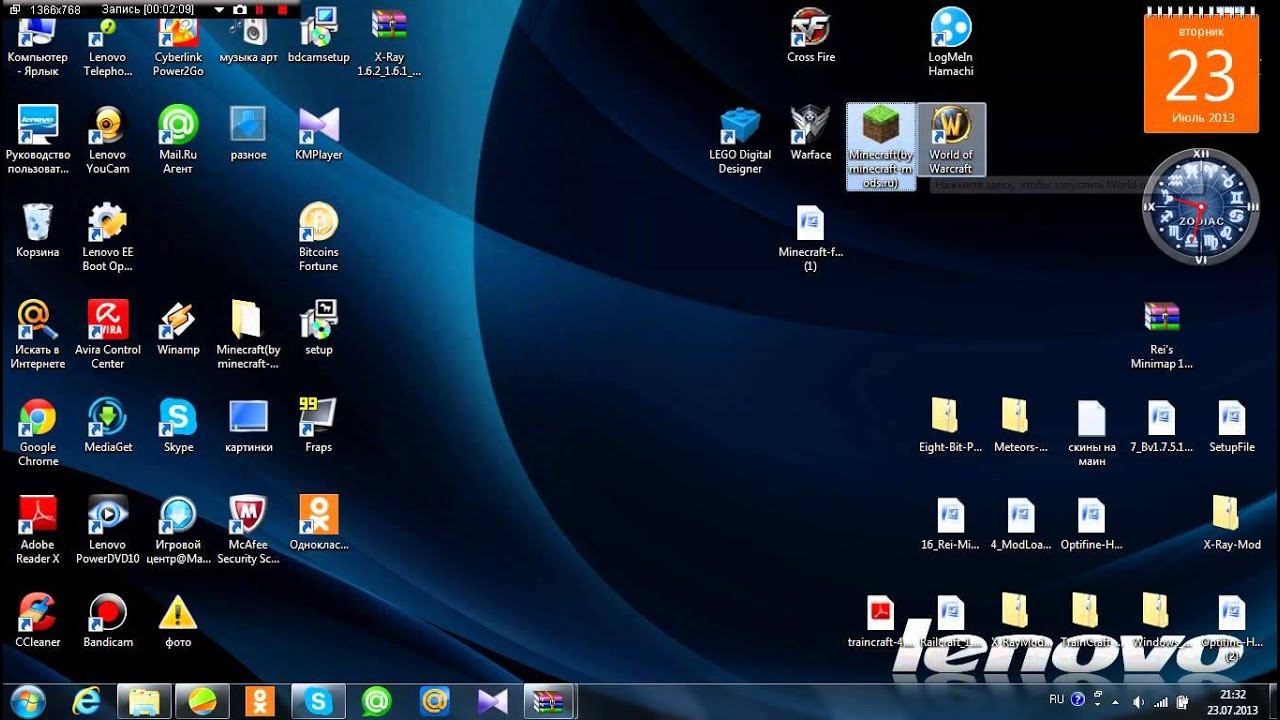This screenshot has width=1280, height=720.
Task: Open the Корзина recycle bin
Action: [x=38, y=230]
